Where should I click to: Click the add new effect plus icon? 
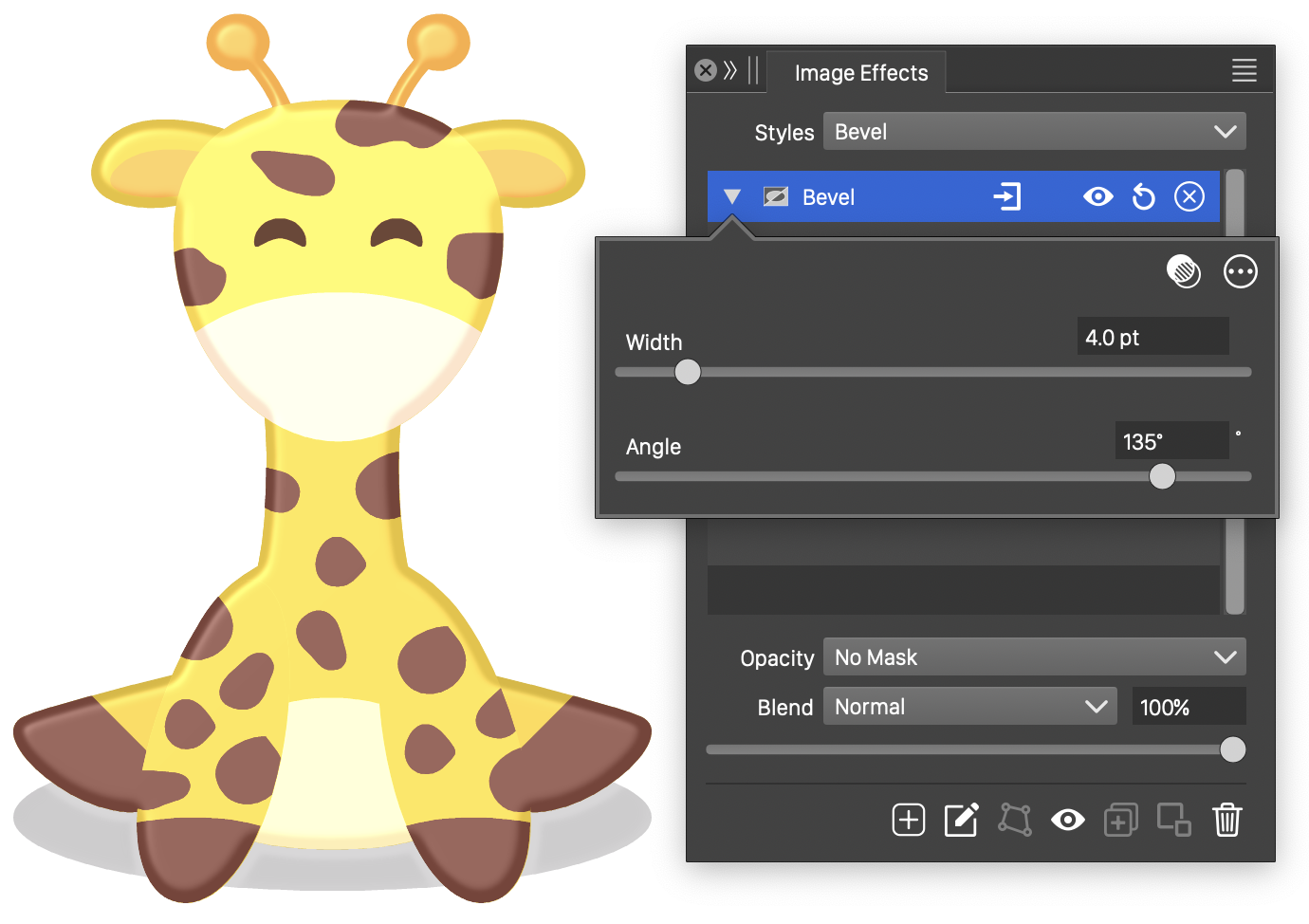click(908, 820)
